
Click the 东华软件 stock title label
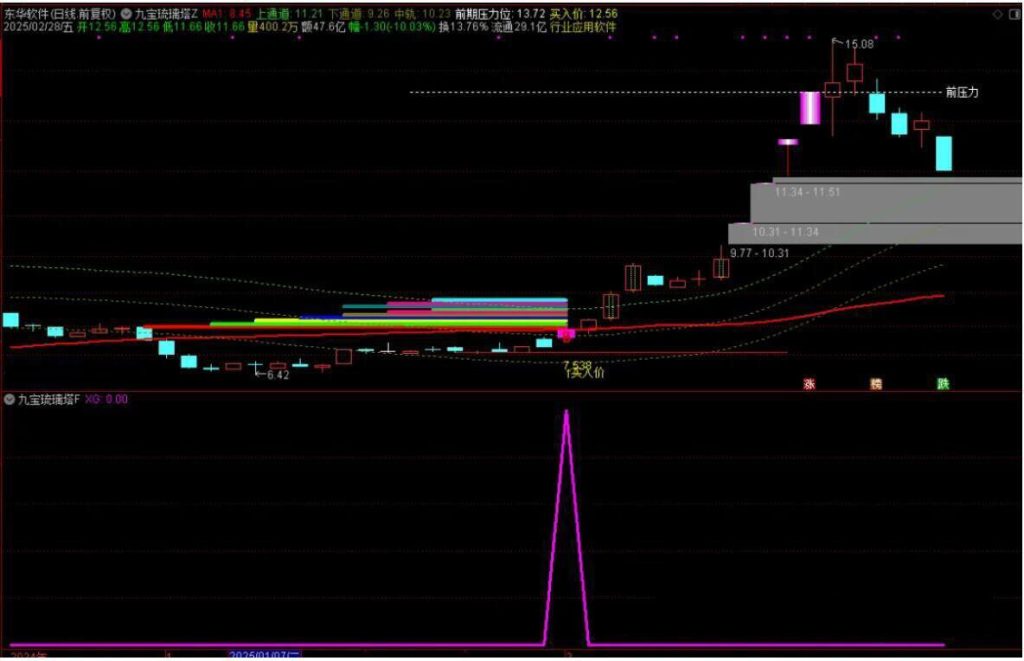(x=58, y=15)
